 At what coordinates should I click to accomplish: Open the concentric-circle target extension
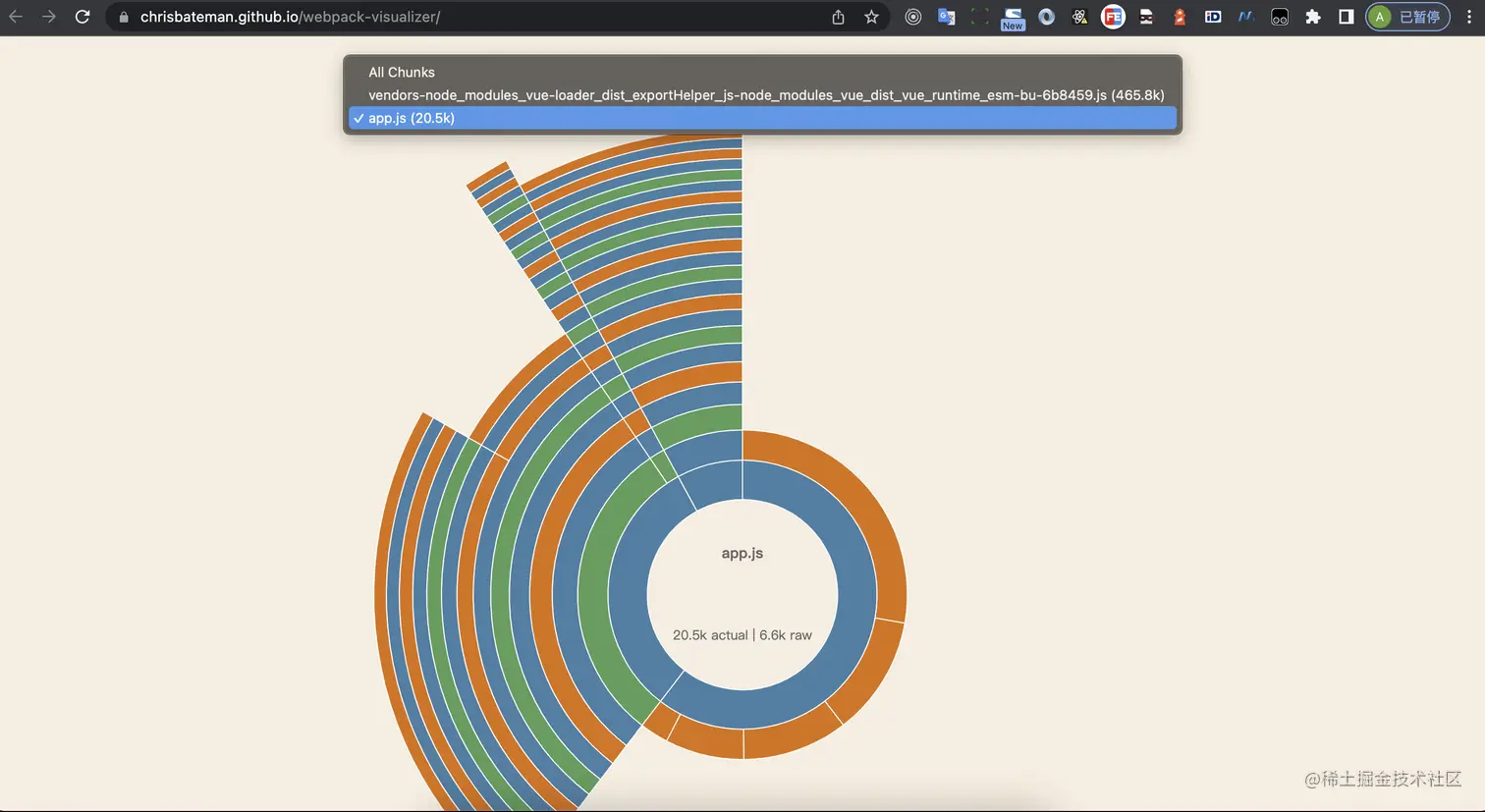pos(913,17)
